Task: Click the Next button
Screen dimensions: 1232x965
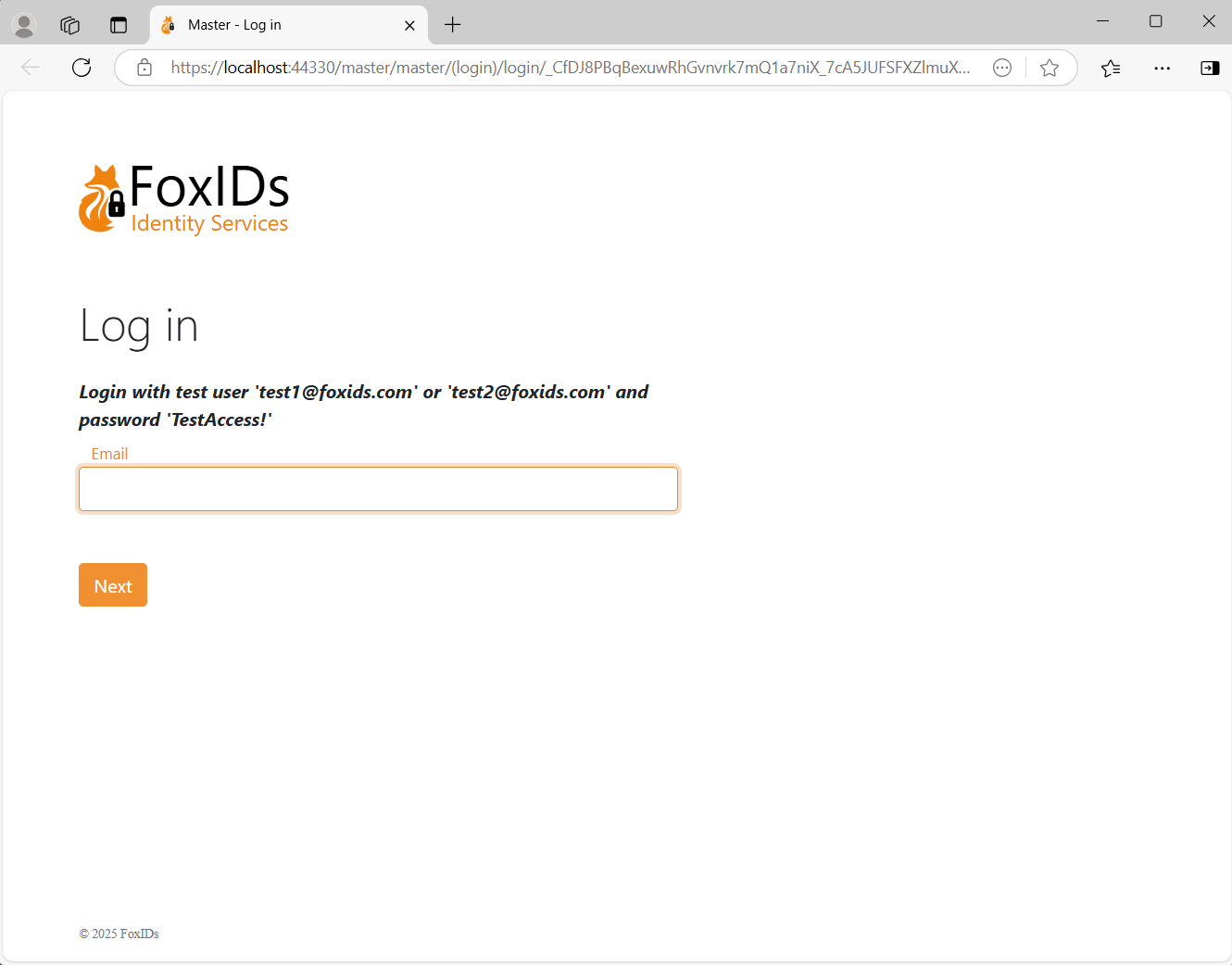Action: (112, 584)
